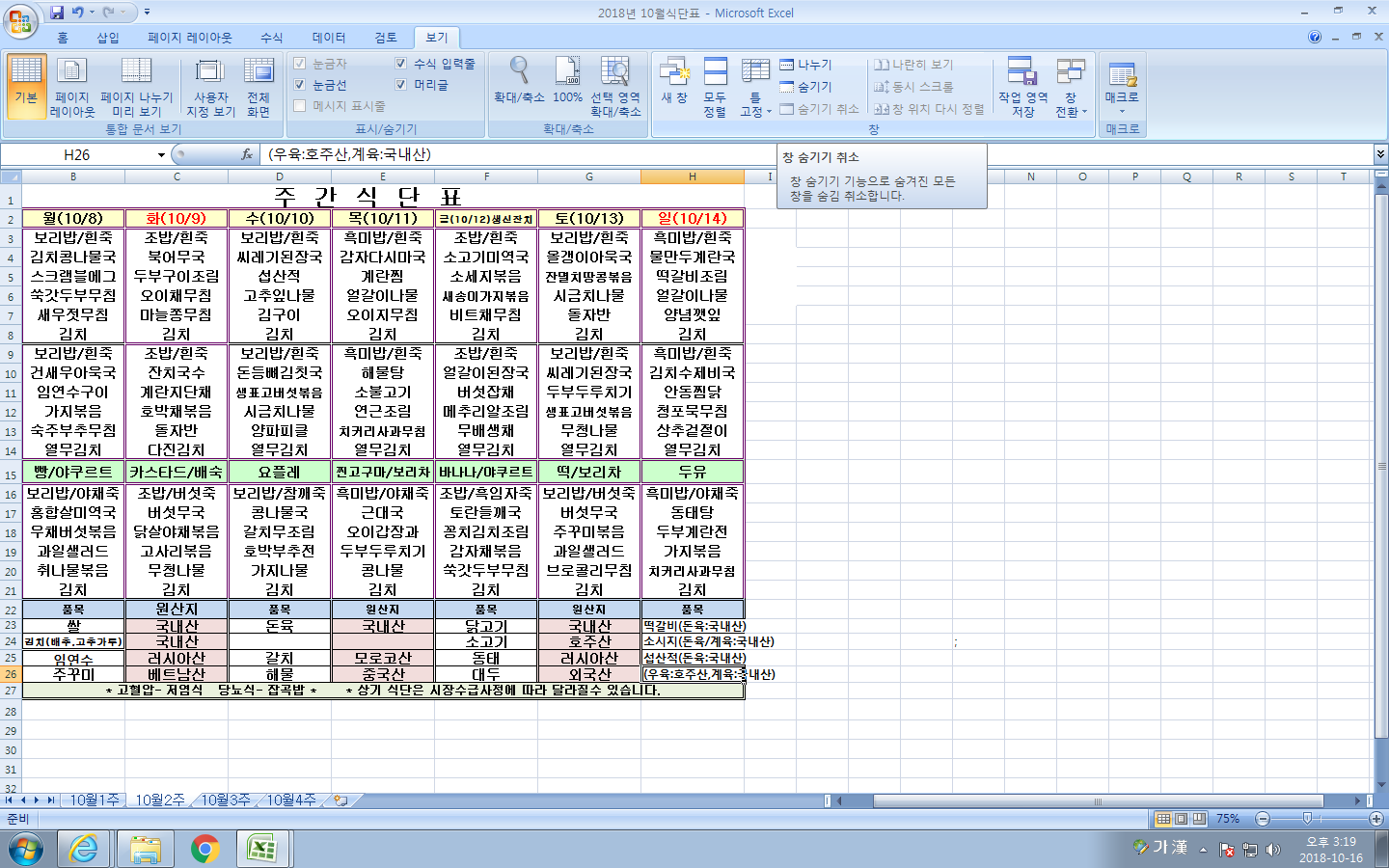The height and width of the screenshot is (868, 1389).
Task: Uncheck the Headings checkbox
Action: pyautogui.click(x=401, y=85)
